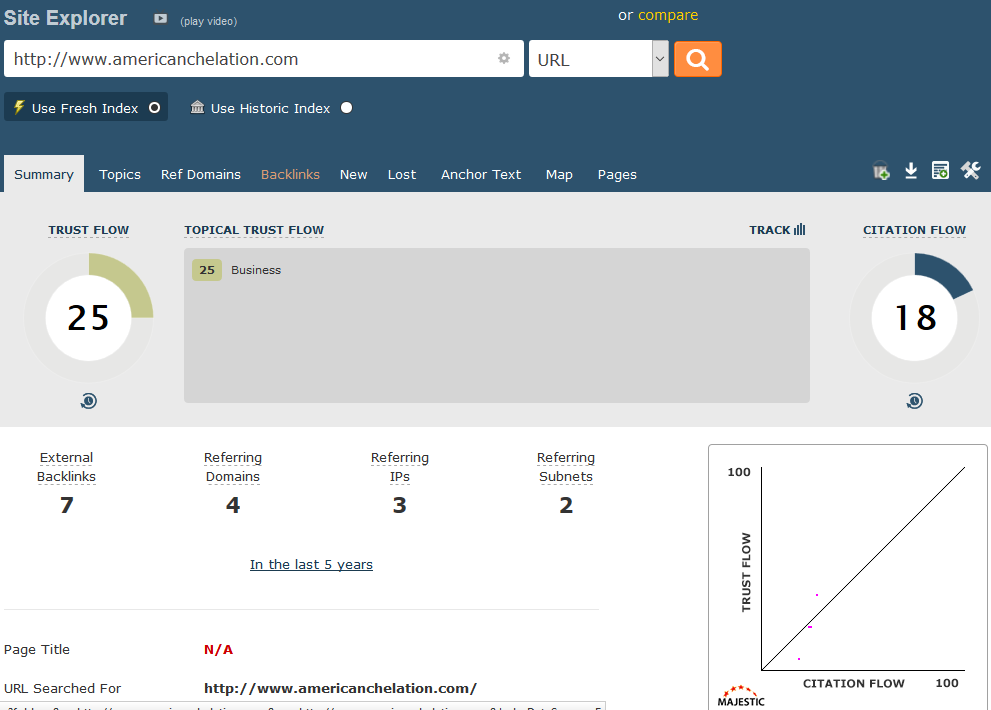Viewport: 991px width, 710px height.
Task: Click the TRACK chart link
Action: (x=777, y=230)
